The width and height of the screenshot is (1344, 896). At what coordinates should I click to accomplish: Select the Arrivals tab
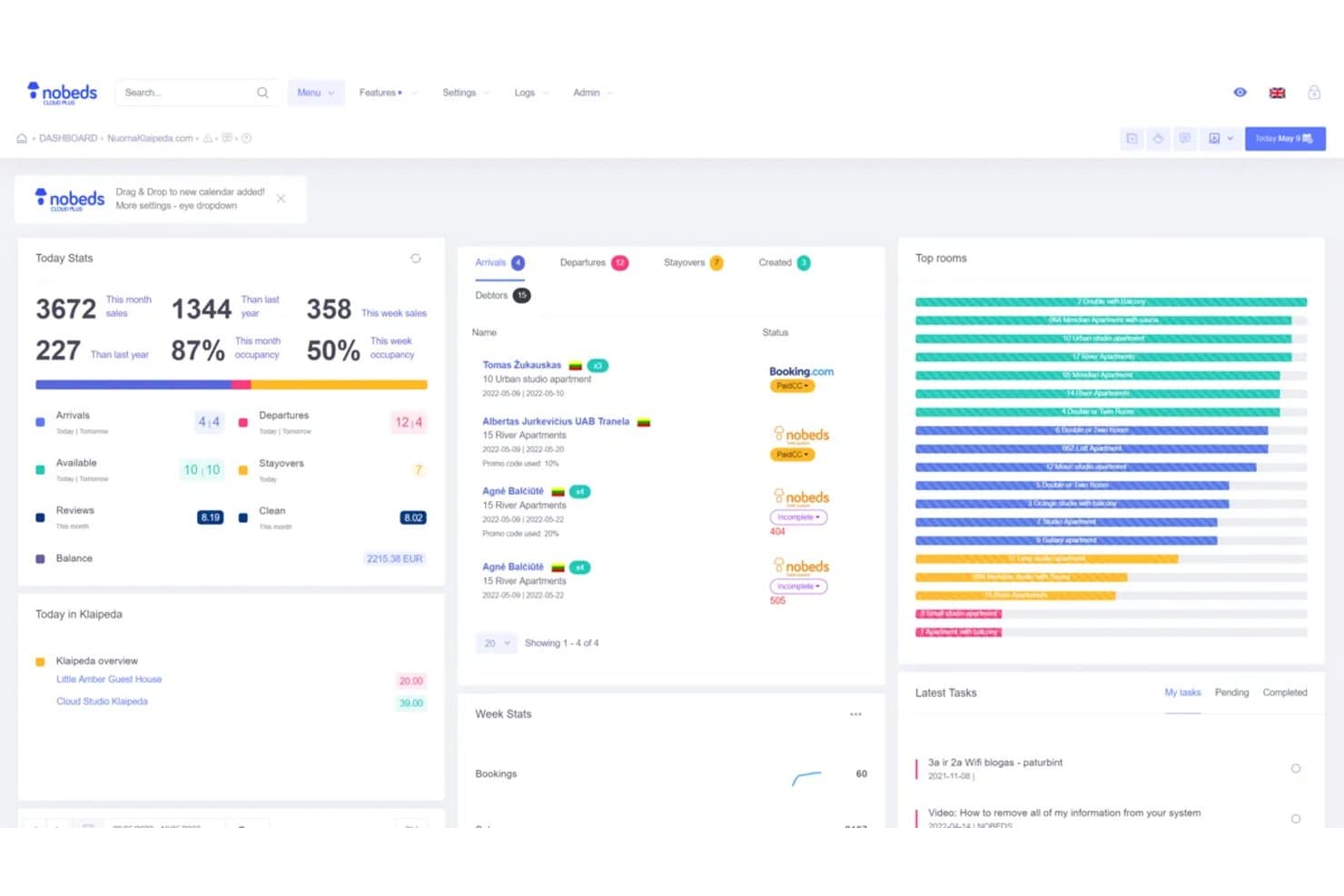click(x=499, y=263)
